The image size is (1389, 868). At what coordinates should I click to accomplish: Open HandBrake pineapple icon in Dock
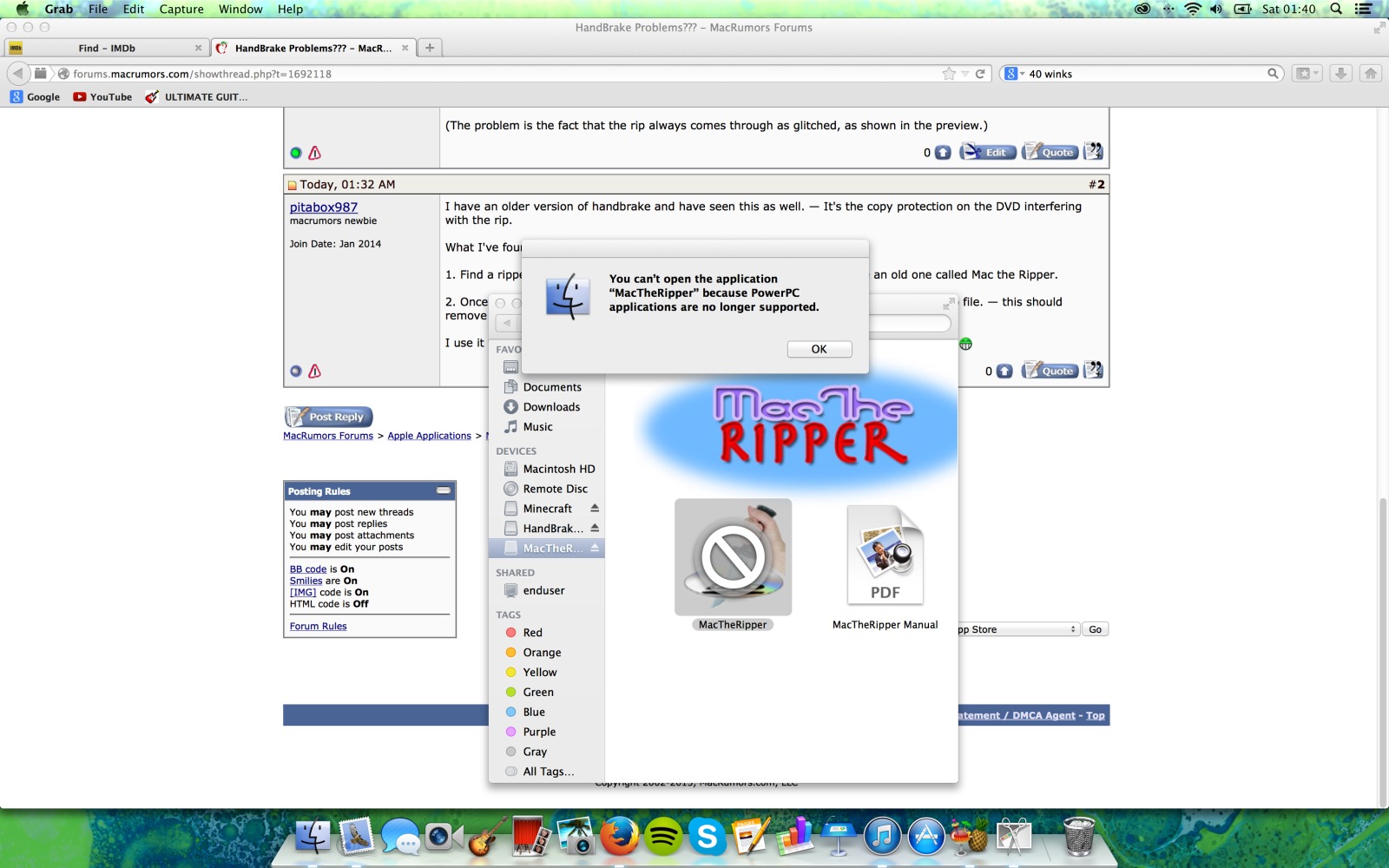[x=970, y=838]
